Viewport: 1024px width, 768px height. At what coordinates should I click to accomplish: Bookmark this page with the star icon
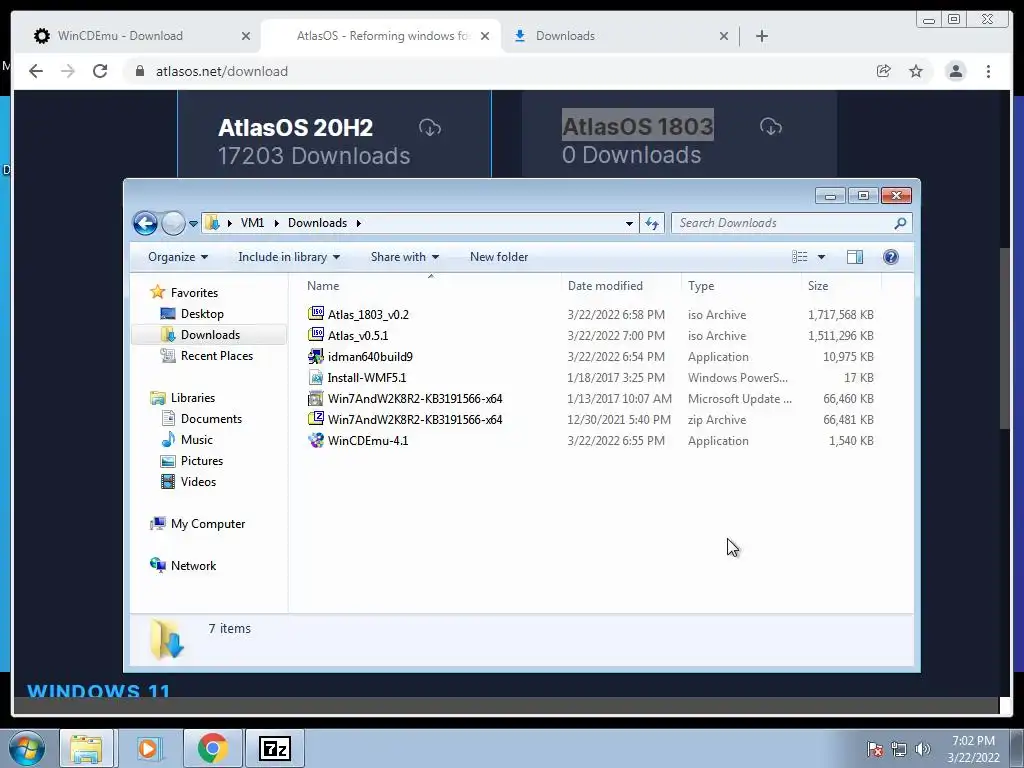pos(916,71)
